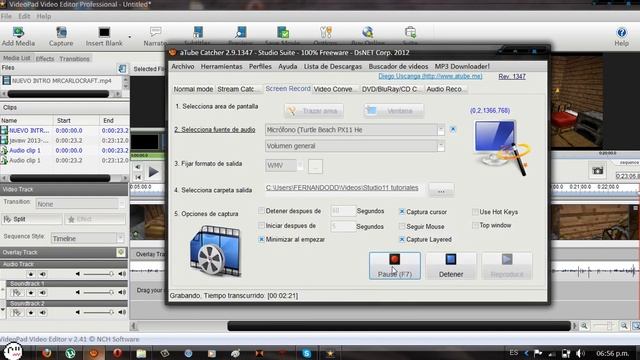Image resolution: width=640 pixels, height=360 pixels.
Task: Click the Soundtrack 2 volume slider
Action: [98, 312]
